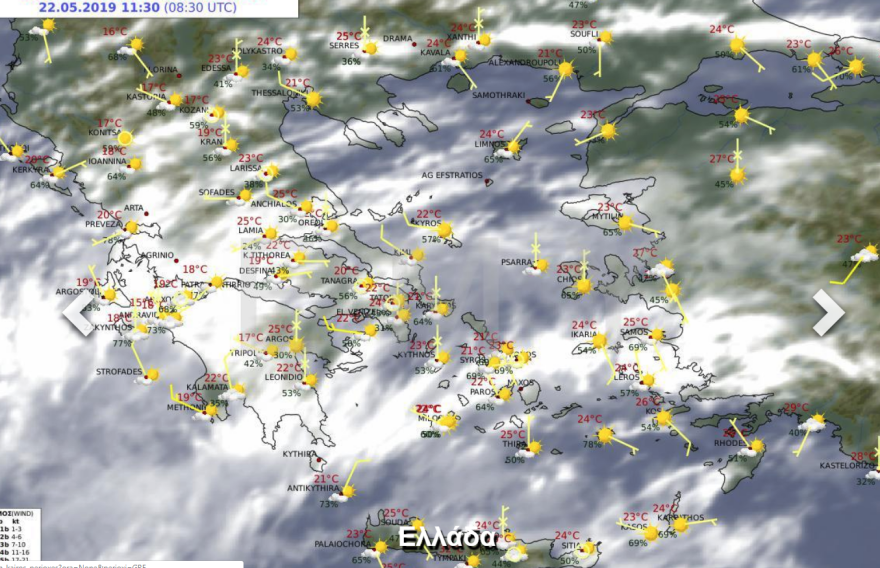The width and height of the screenshot is (880, 568).
Task: Select the Skyros sun icon
Action: coord(444,230)
